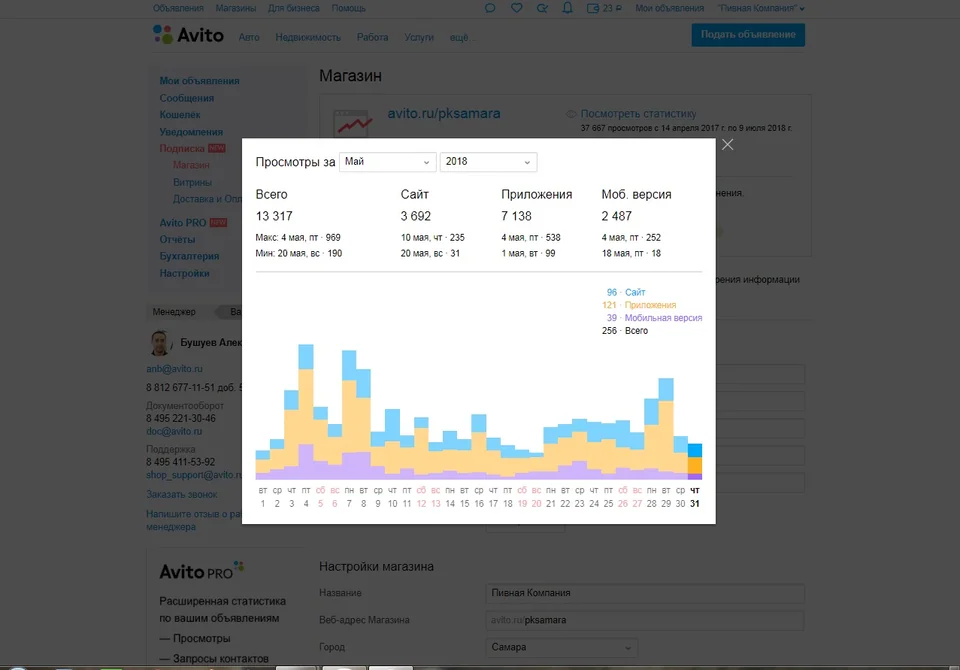
Task: Open Мои объявления in the top bar
Action: coord(669,8)
